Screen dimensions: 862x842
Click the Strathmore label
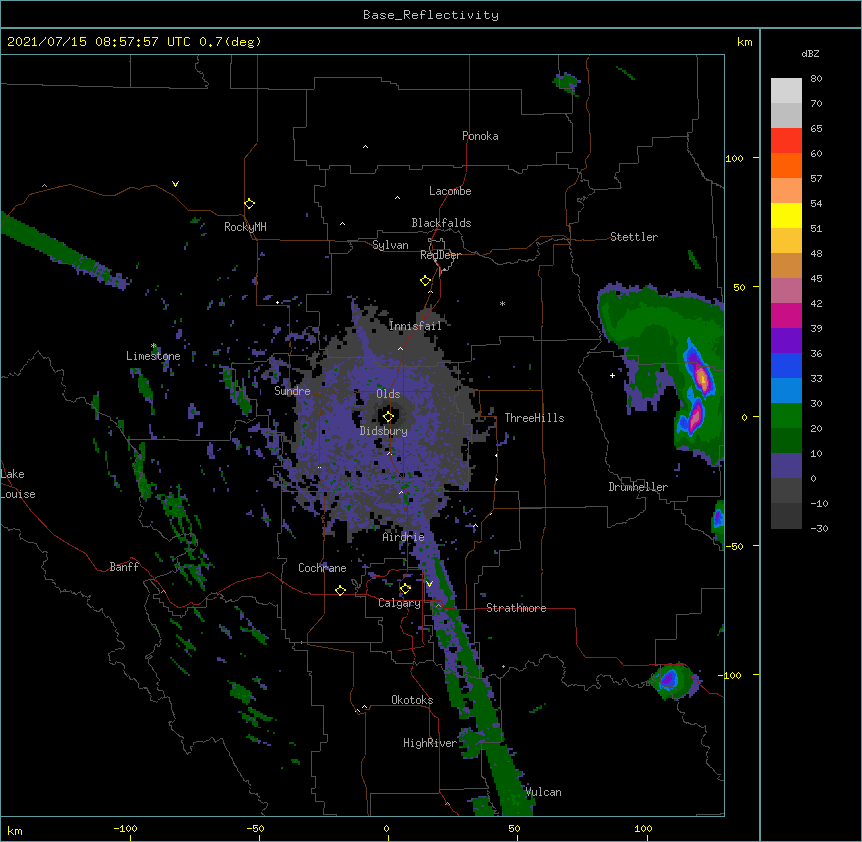click(x=516, y=608)
